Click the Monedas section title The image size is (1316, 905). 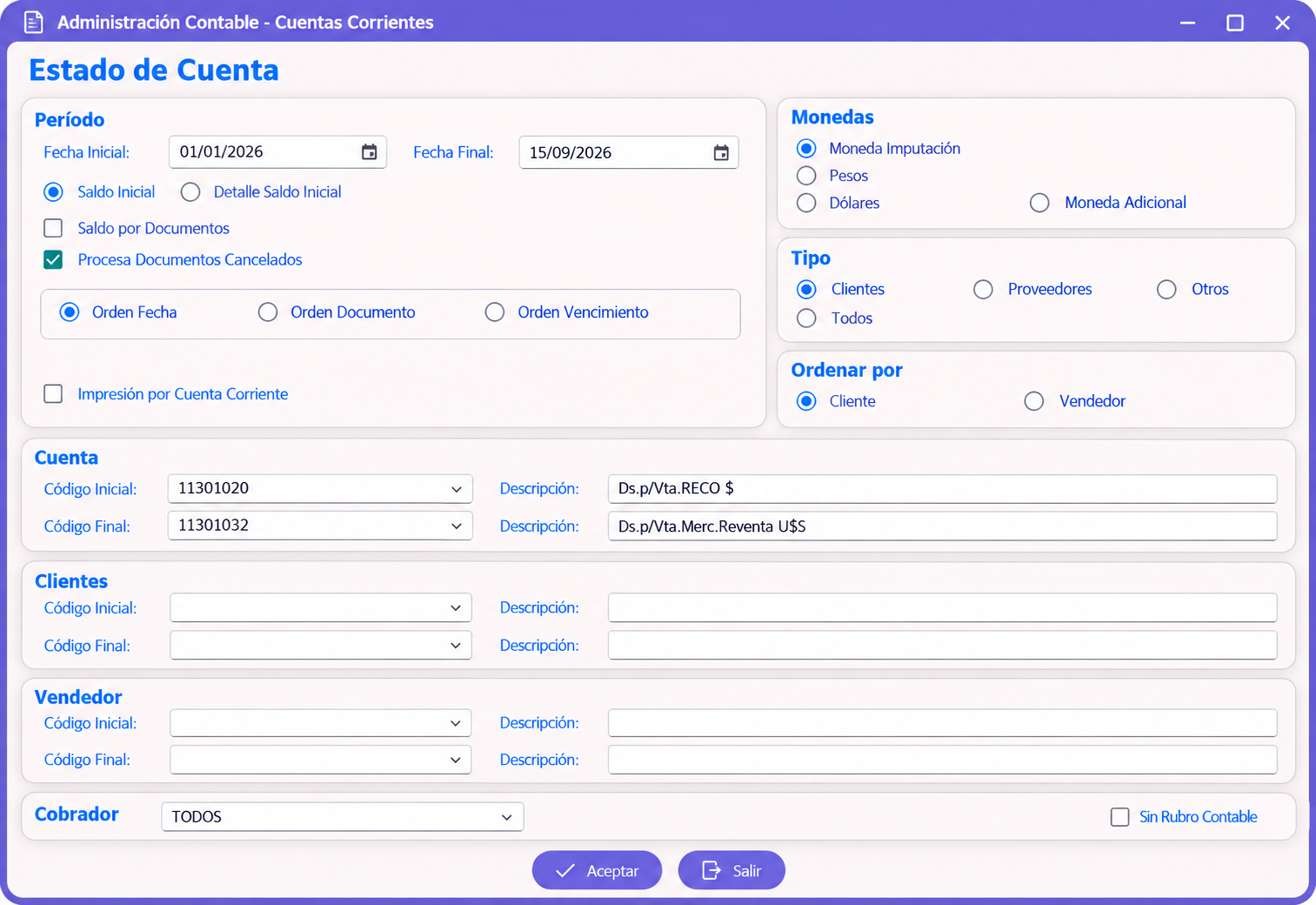click(832, 117)
